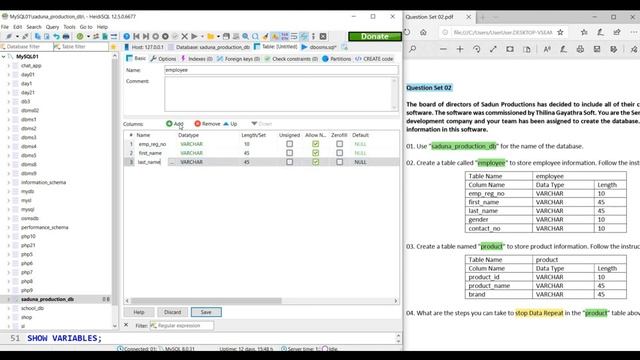Expand the information_schema database node

[9, 182]
